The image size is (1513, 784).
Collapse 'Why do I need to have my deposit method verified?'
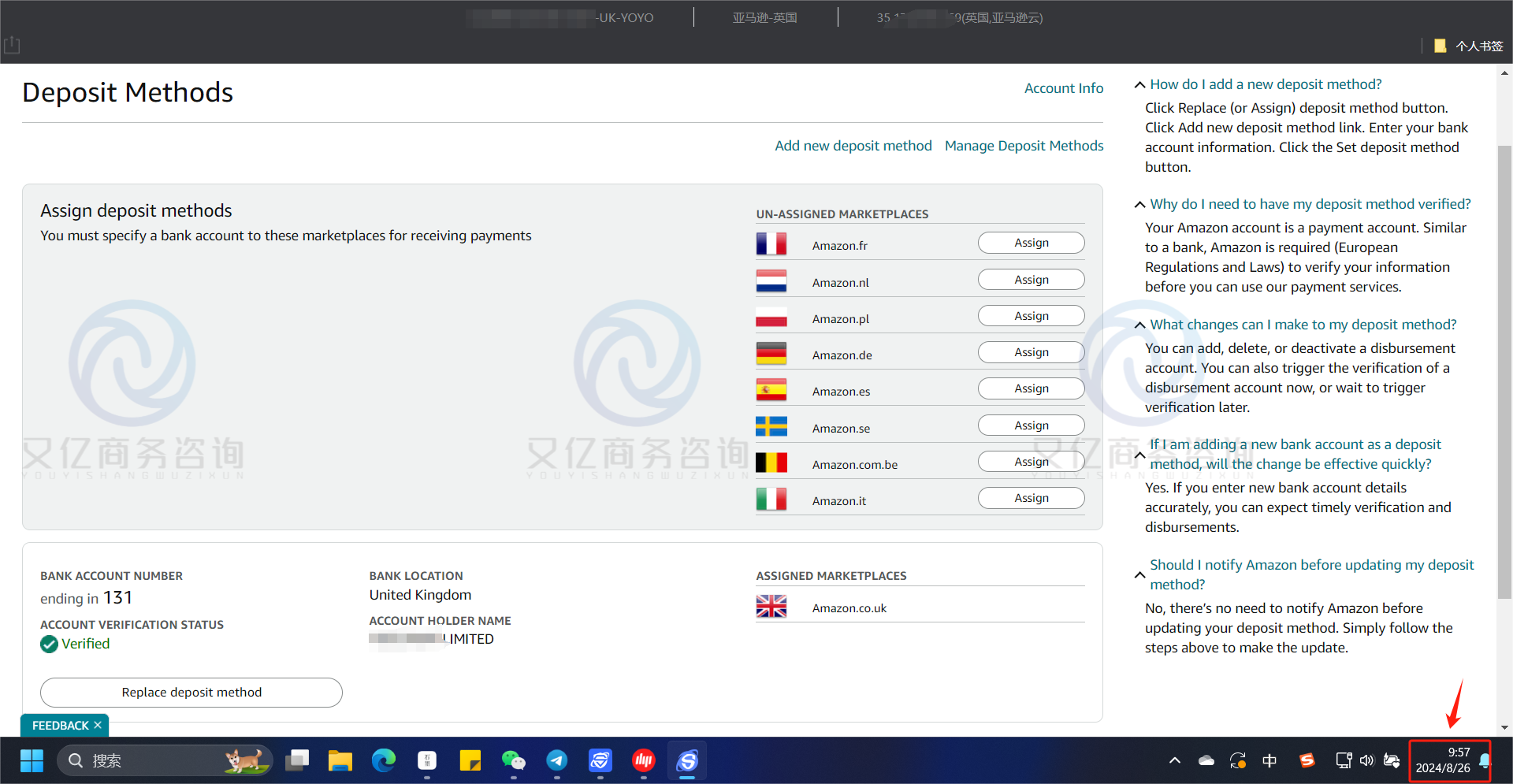1139,204
